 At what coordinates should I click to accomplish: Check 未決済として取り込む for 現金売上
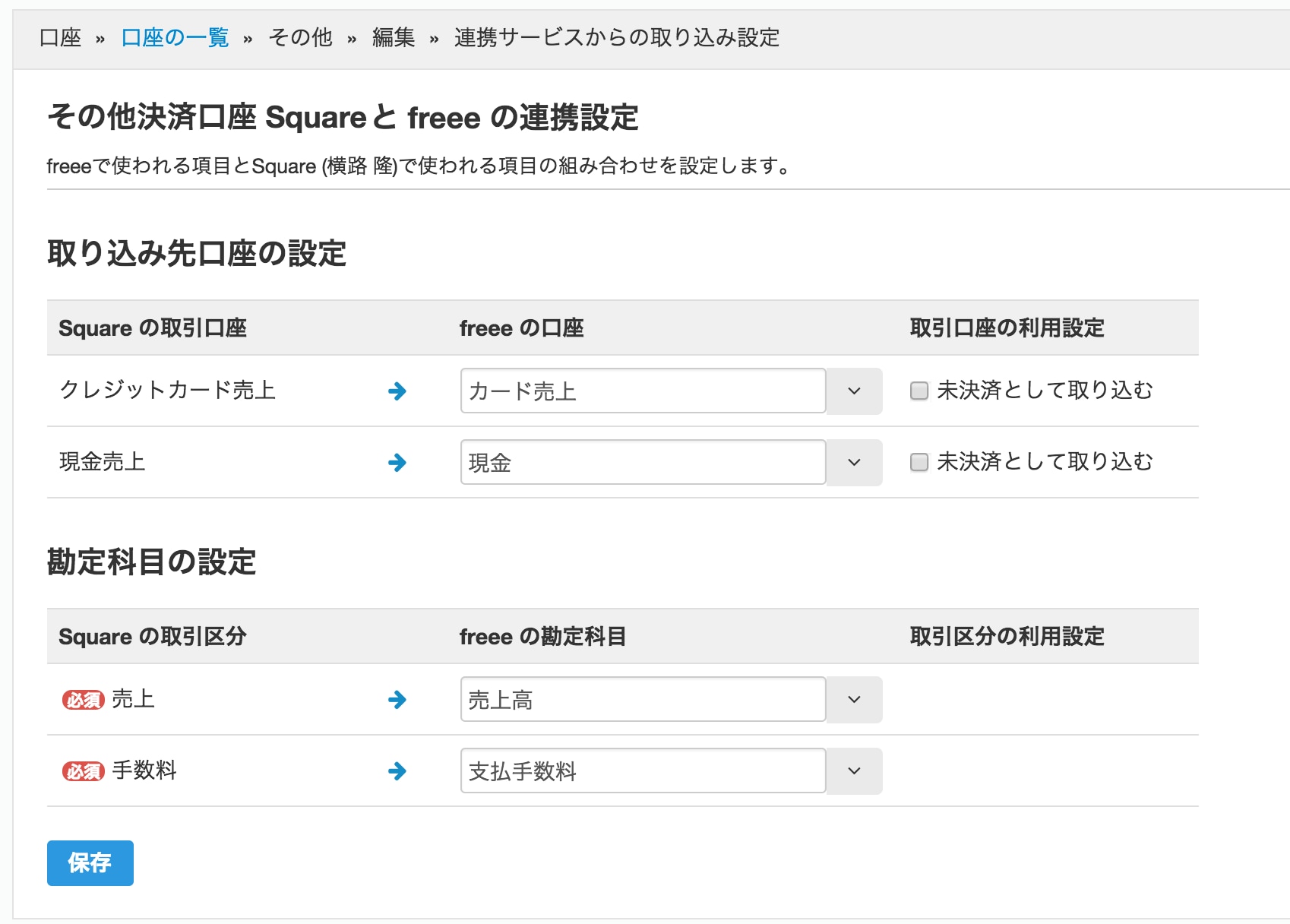pyautogui.click(x=919, y=462)
